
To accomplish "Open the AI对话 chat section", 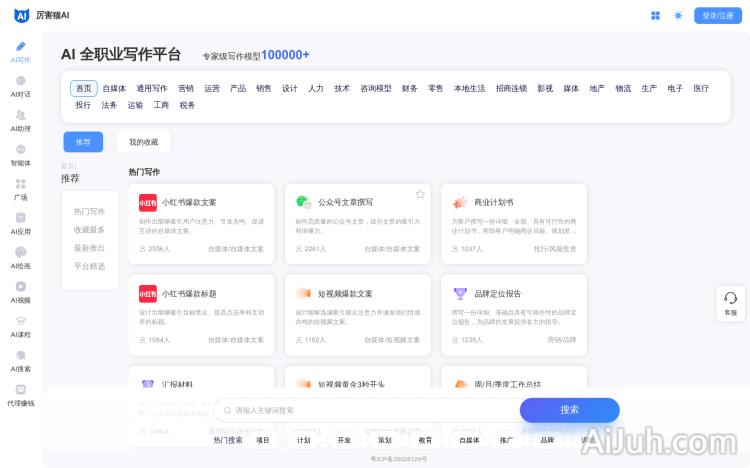I will pos(20,86).
